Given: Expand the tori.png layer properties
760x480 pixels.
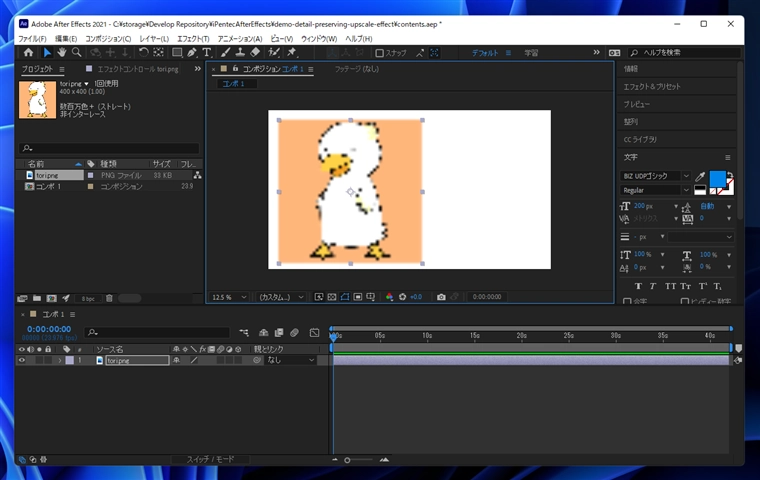Looking at the screenshot, I should tap(59, 360).
